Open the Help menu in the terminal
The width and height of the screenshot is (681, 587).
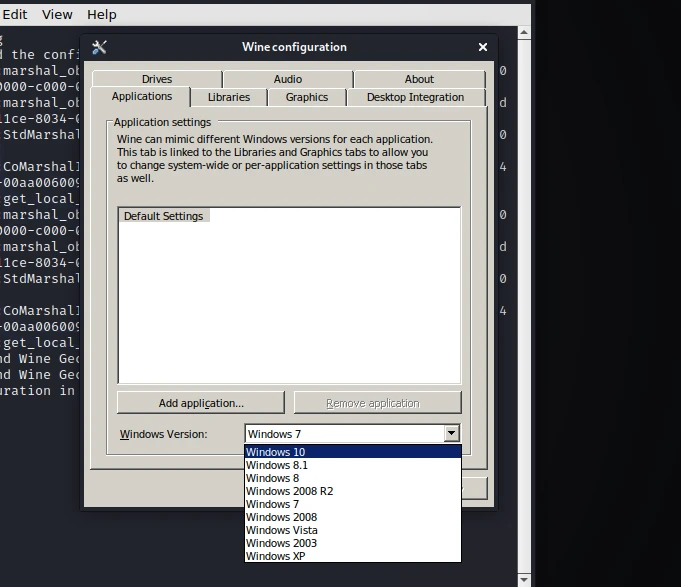point(102,15)
